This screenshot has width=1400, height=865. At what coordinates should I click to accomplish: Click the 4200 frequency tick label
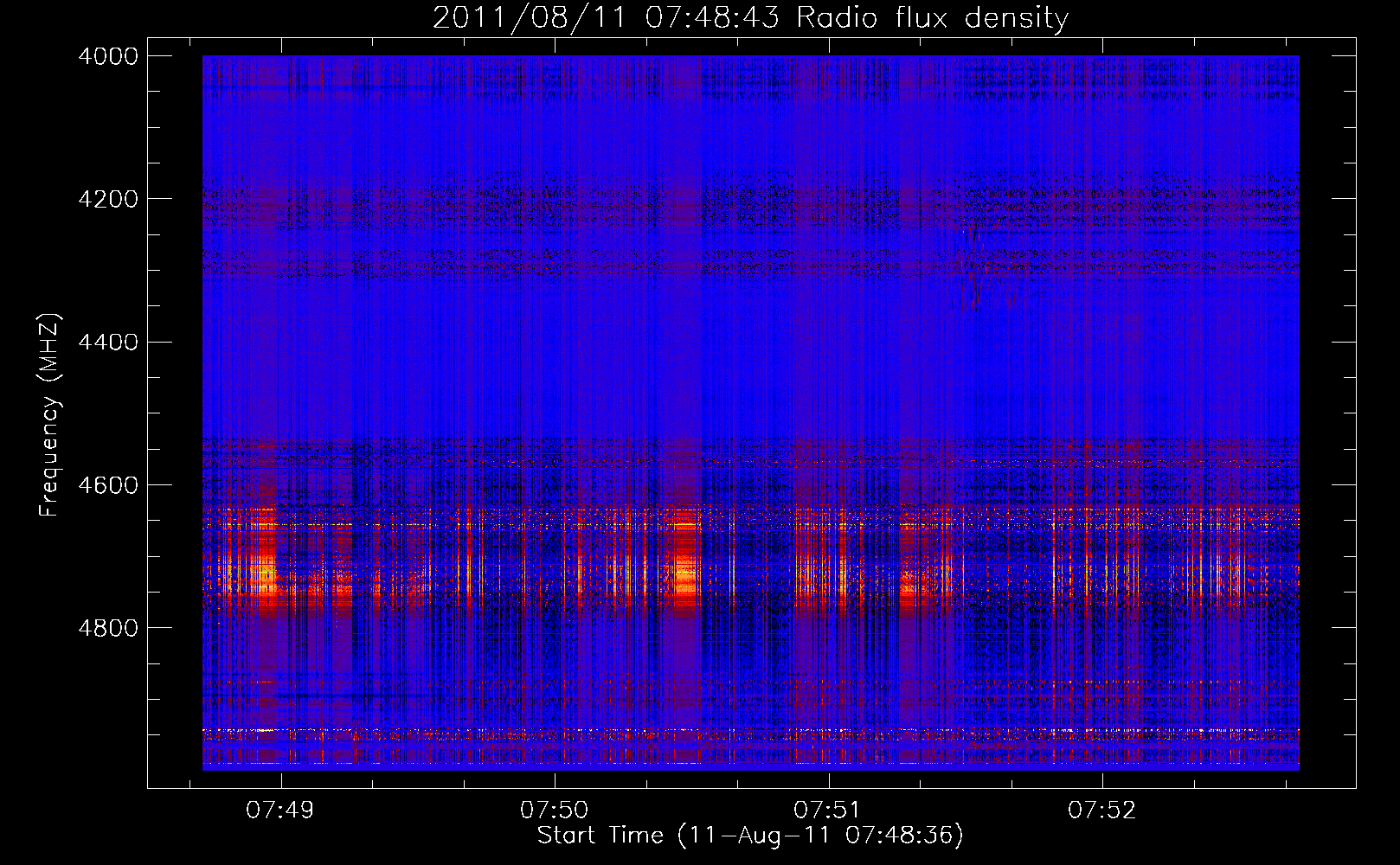tap(108, 199)
